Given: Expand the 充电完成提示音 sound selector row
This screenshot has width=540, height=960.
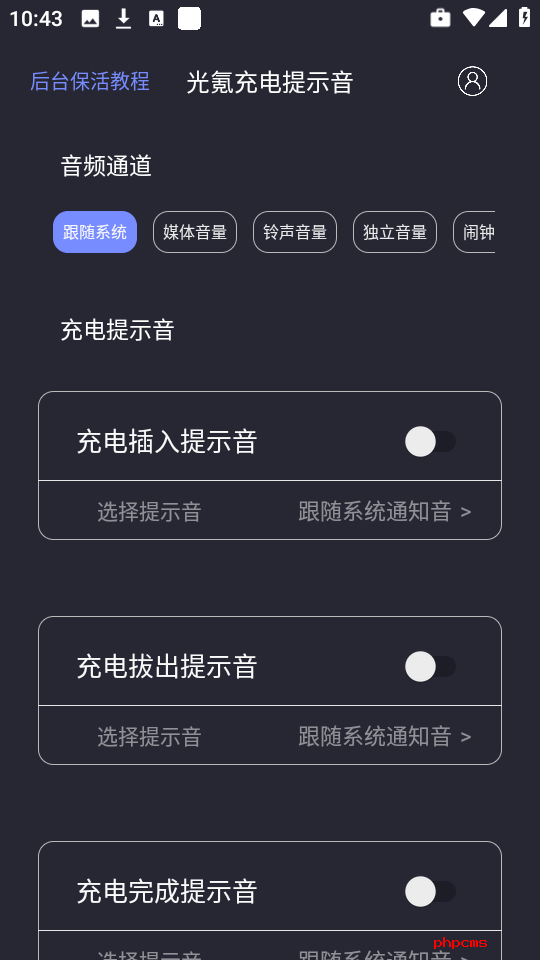Looking at the screenshot, I should 270,946.
